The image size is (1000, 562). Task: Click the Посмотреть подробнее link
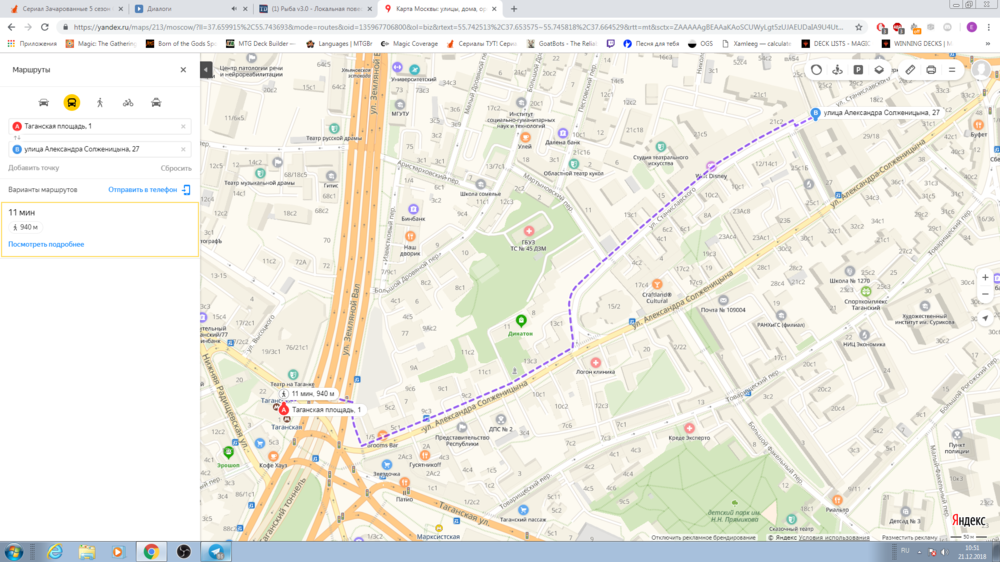coord(46,244)
